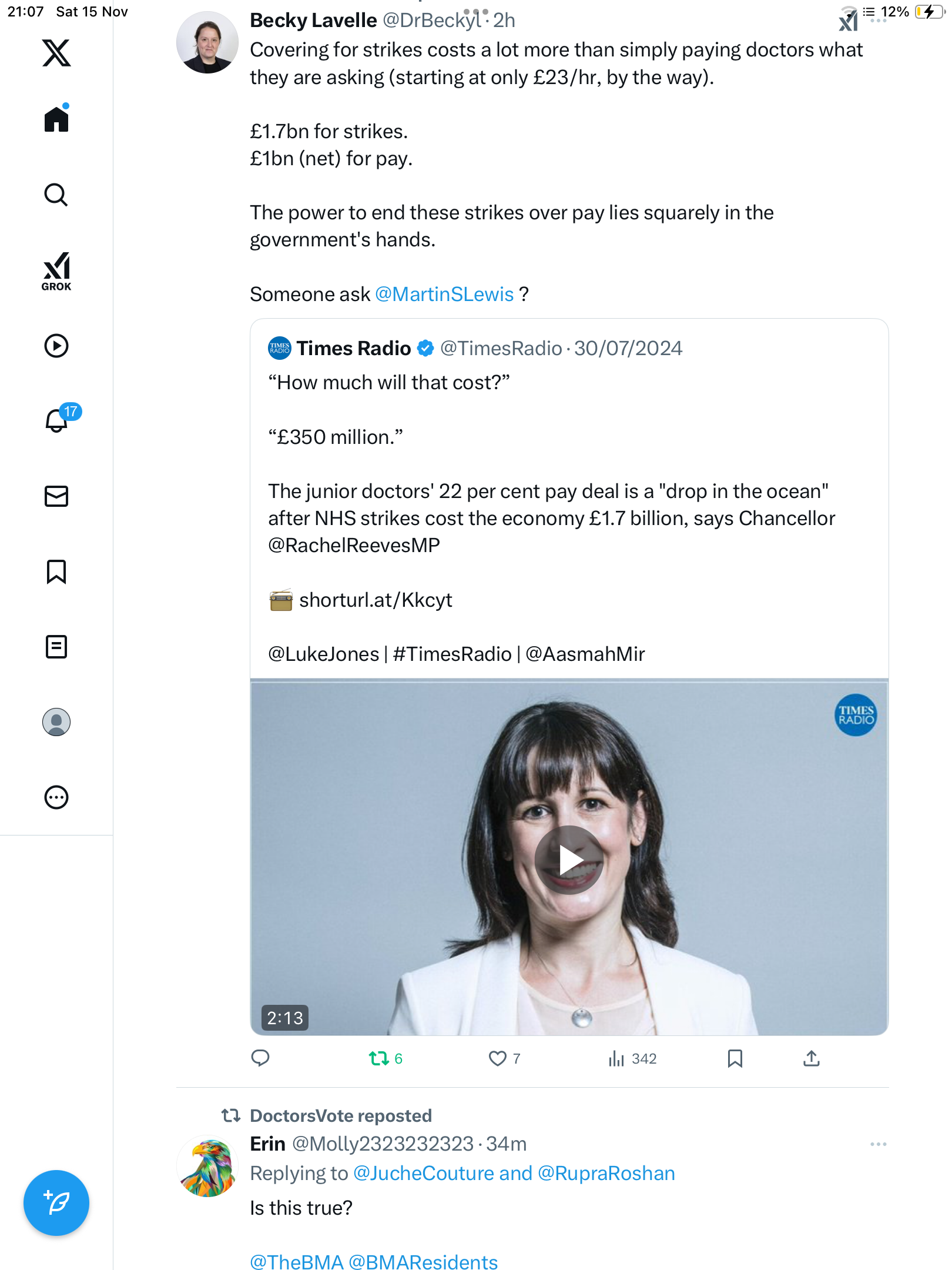The image size is (952, 1270).
Task: Open Bookmarks in the sidebar
Action: pos(56,571)
